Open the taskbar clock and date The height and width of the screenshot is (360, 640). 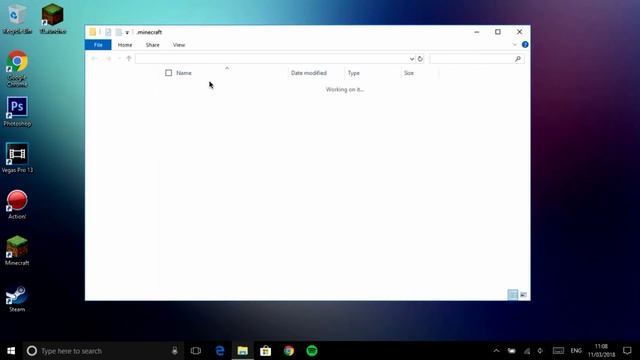pyautogui.click(x=601, y=351)
